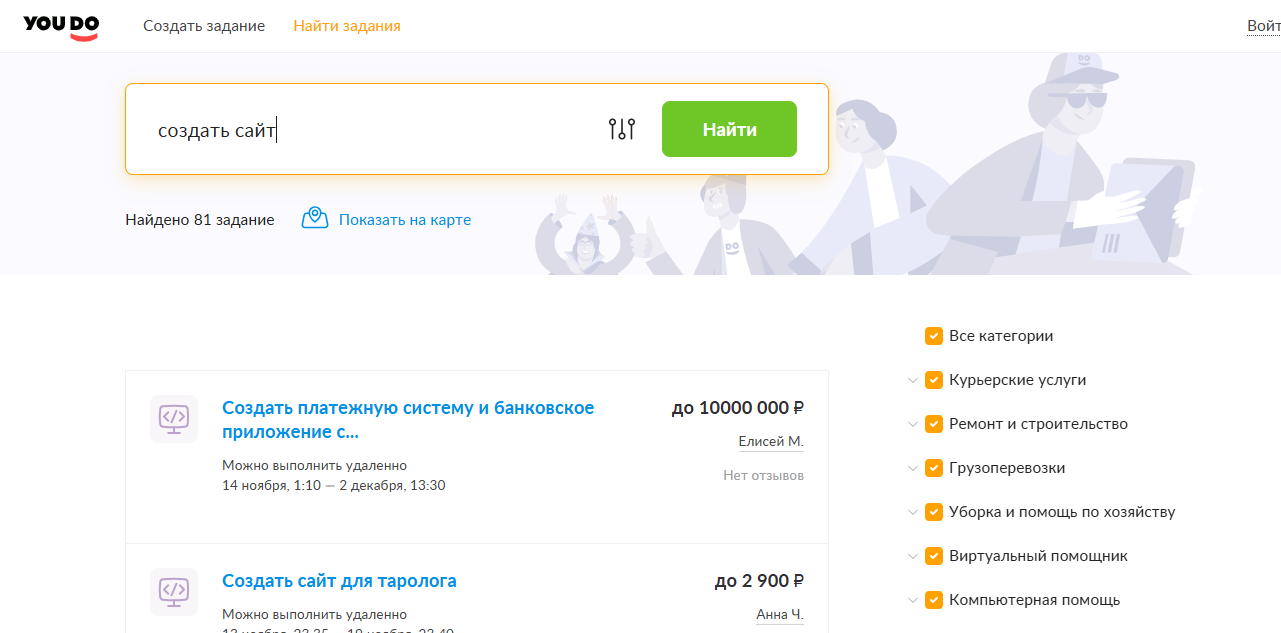This screenshot has width=1281, height=633.
Task: Click the date 14 ноября, 1:10 — 2 декабря, 13:30
Action: click(x=334, y=486)
